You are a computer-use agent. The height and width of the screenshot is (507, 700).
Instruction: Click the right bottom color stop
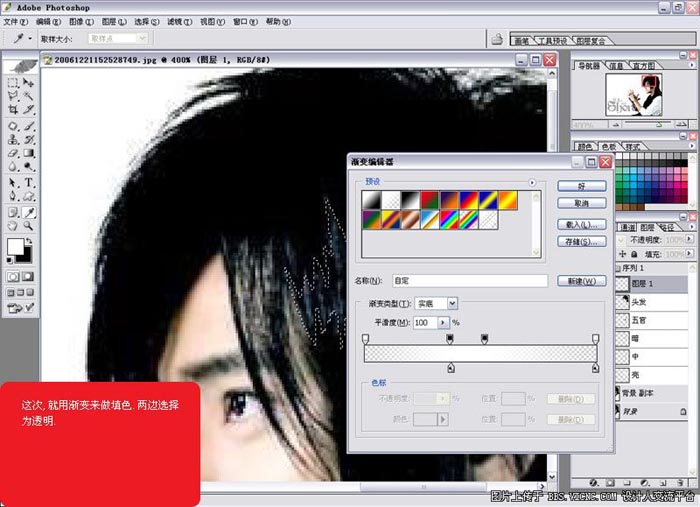click(596, 369)
